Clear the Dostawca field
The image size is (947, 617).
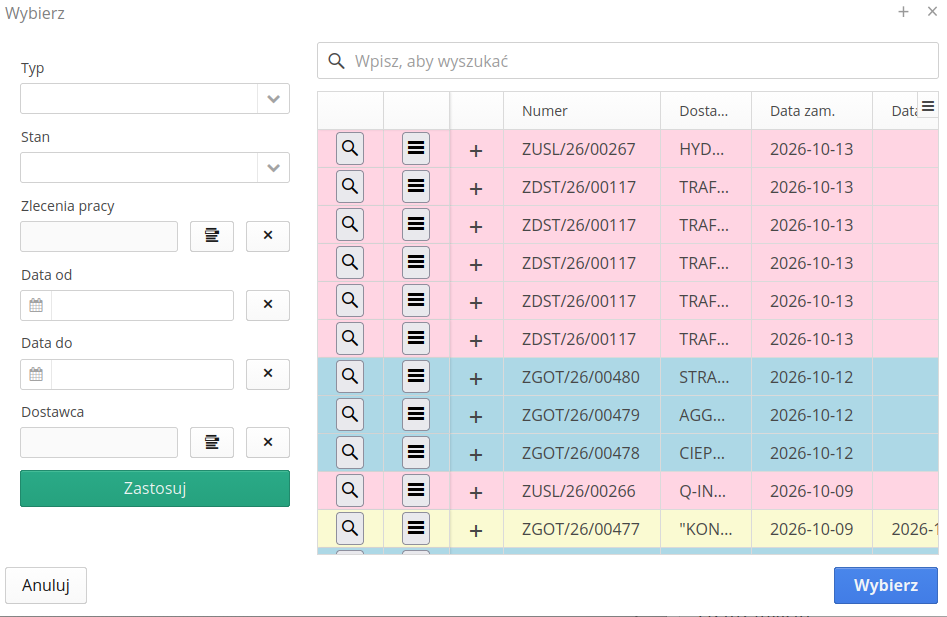point(268,443)
